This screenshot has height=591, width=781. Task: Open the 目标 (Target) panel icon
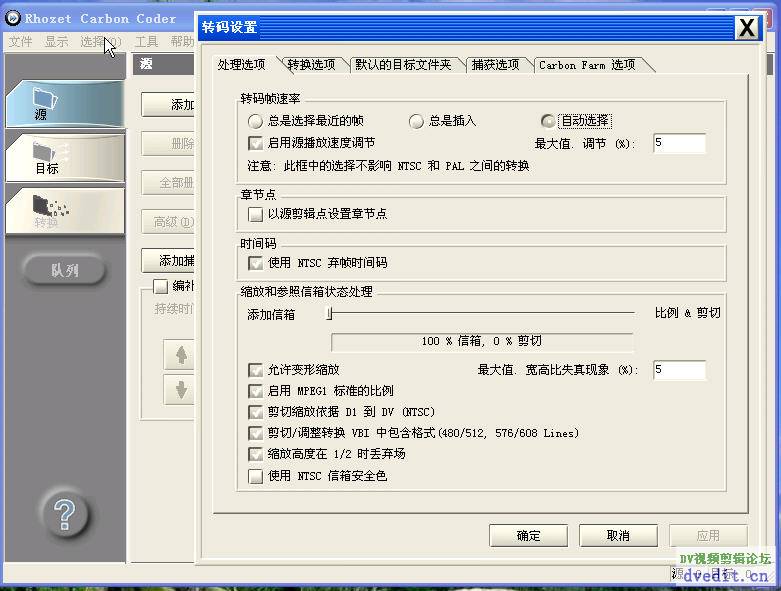[65, 158]
